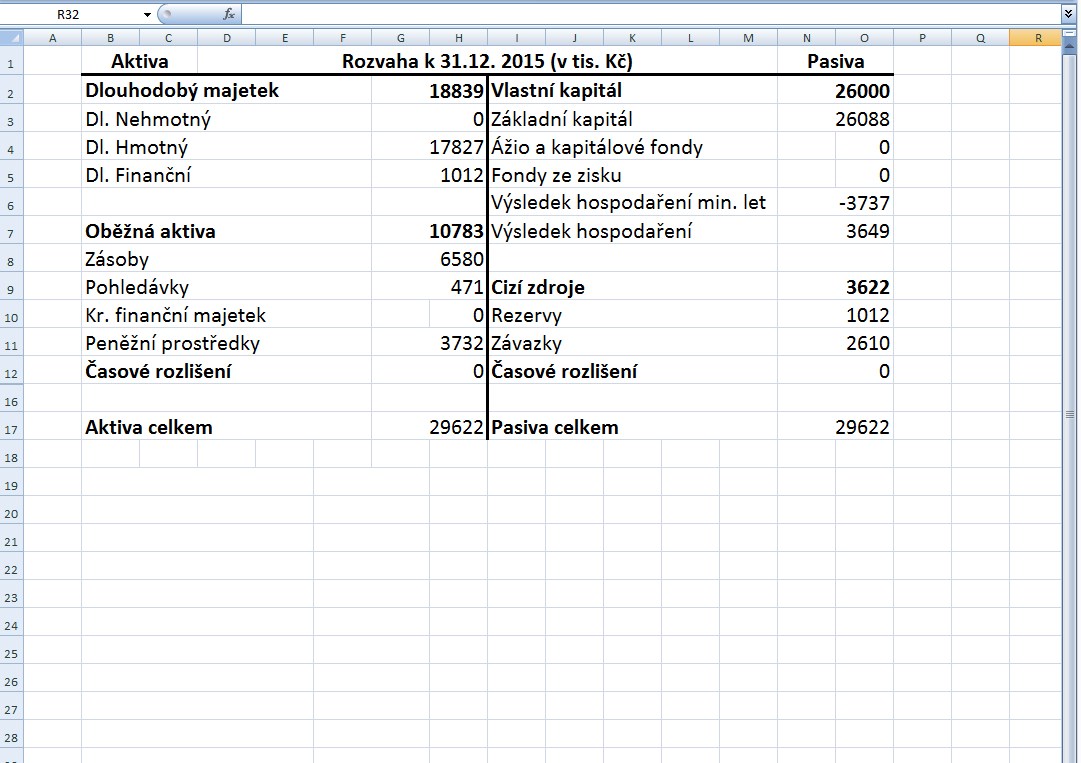Click the "Peněžní prostředky" label
This screenshot has height=763, width=1081.
[x=172, y=344]
